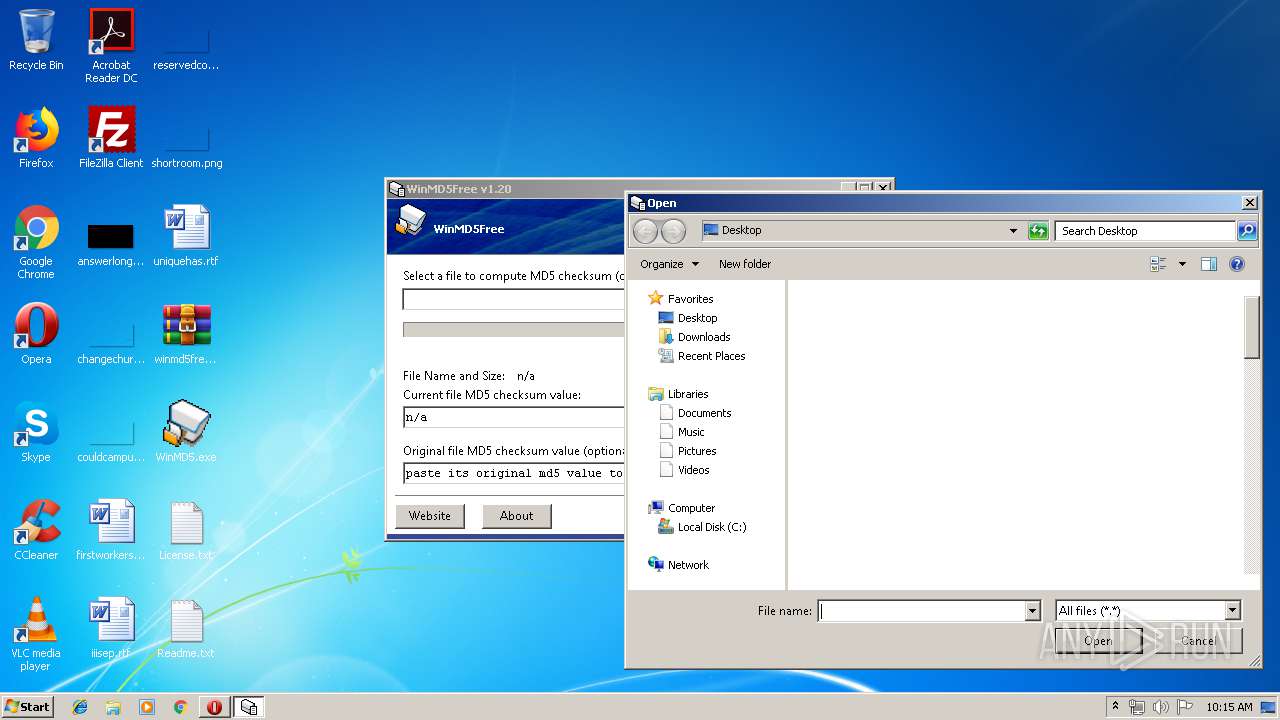
Task: Click the Forward arrow in Open dialog
Action: click(x=673, y=231)
